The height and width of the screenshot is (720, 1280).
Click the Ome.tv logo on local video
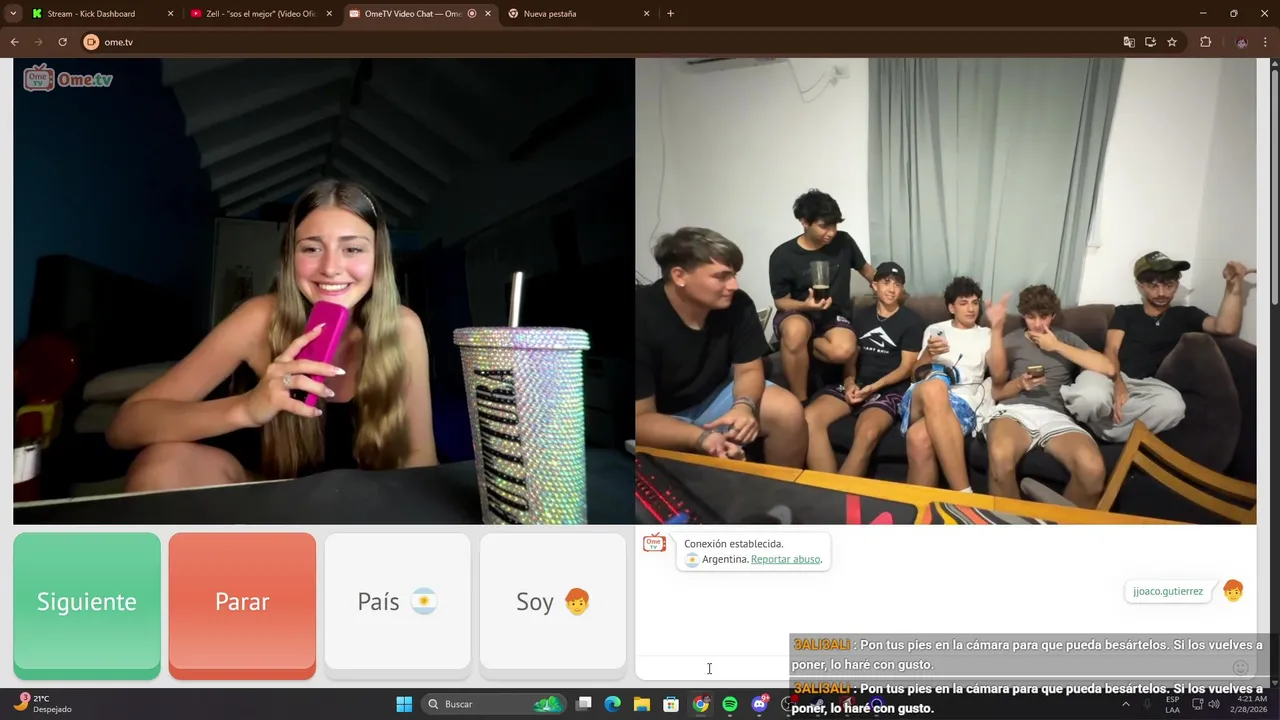point(68,78)
